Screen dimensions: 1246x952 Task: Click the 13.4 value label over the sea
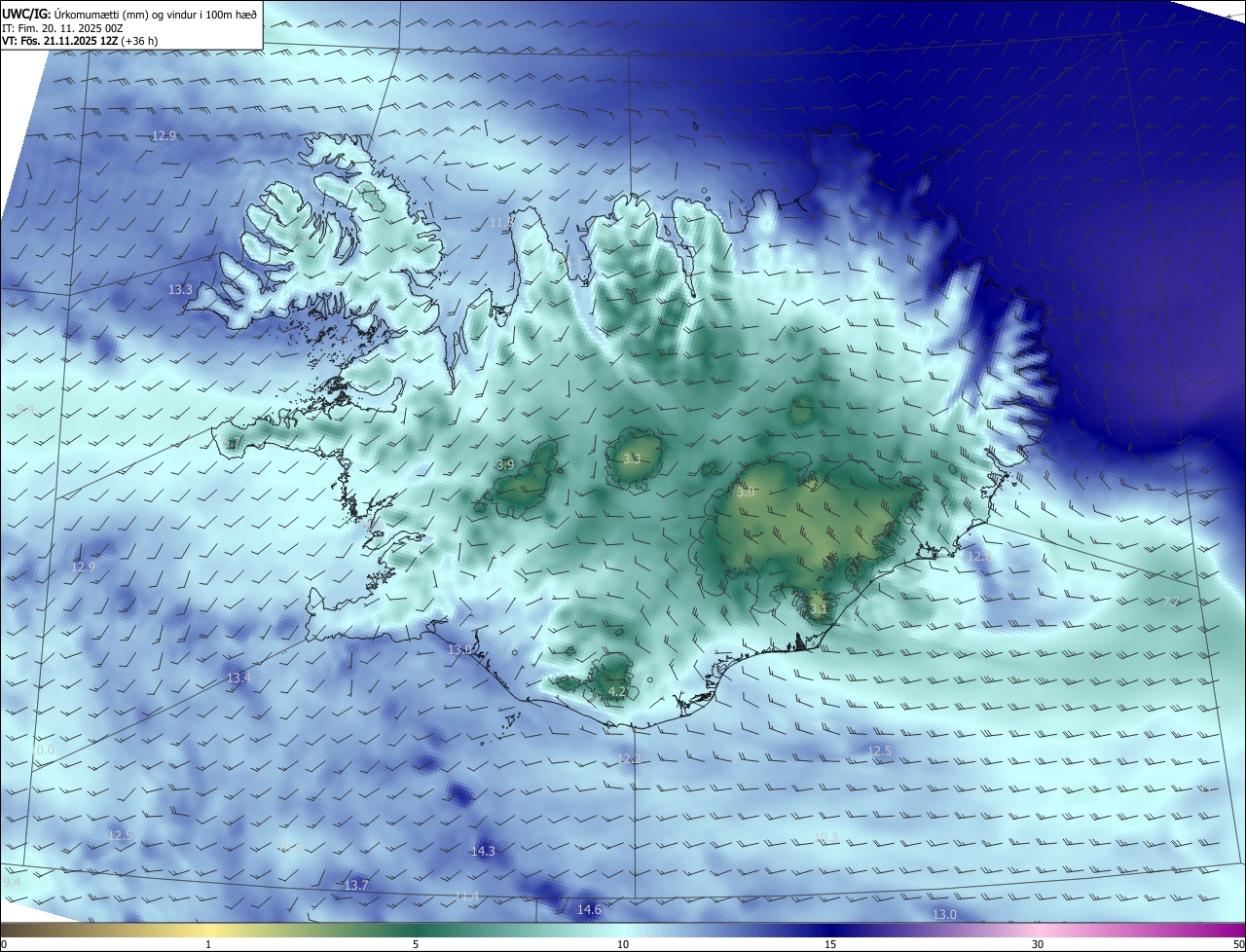pyautogui.click(x=238, y=677)
